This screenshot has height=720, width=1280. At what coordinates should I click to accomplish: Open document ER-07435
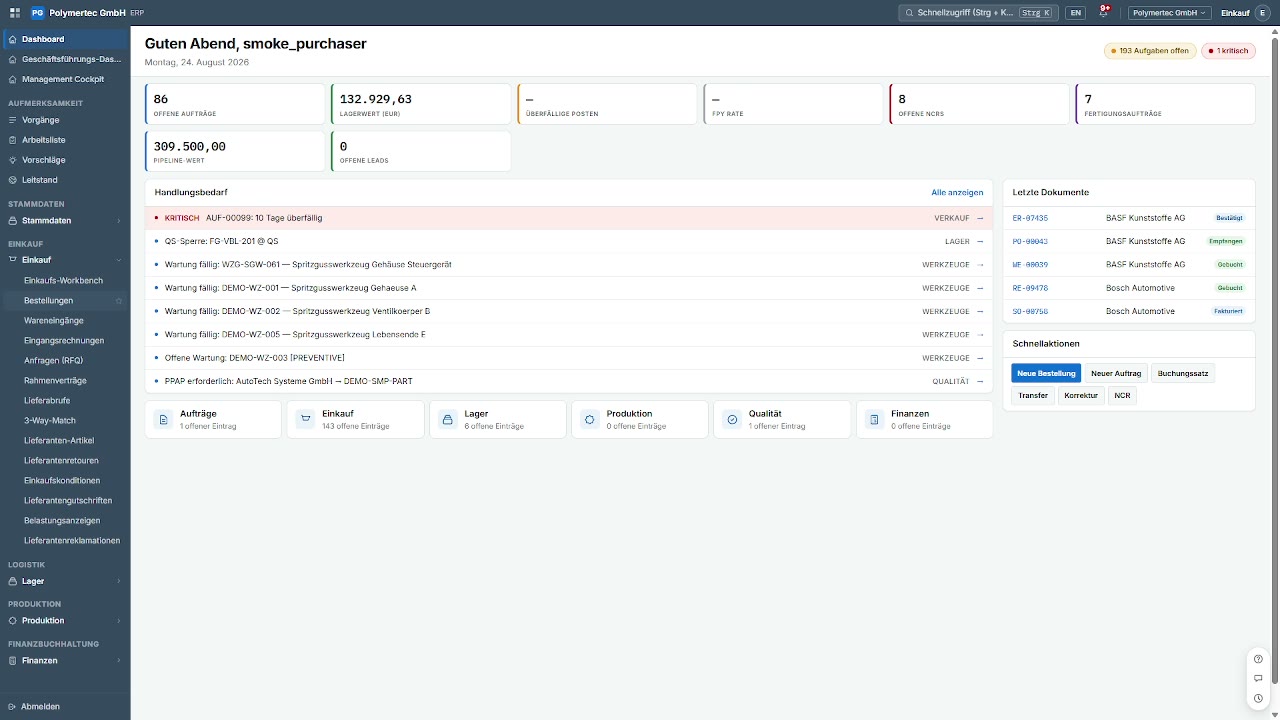tap(1030, 218)
